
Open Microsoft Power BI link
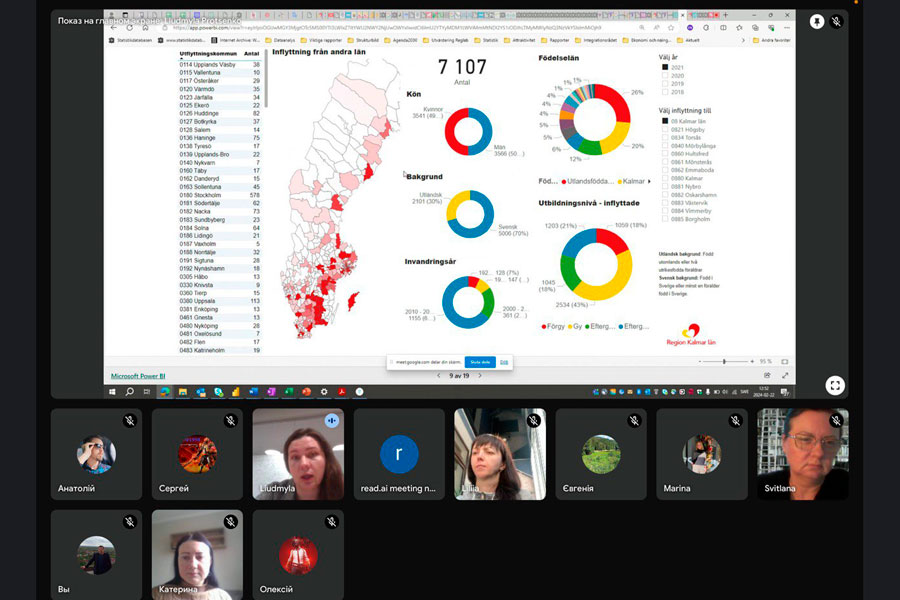tap(138, 376)
